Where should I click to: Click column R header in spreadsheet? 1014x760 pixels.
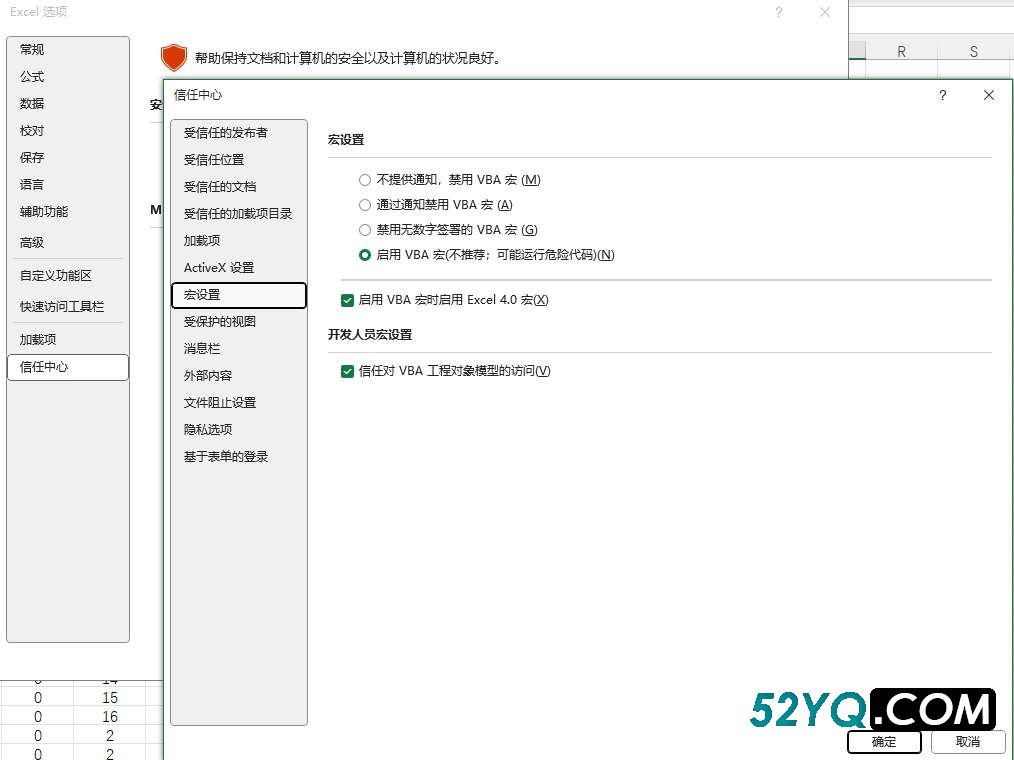click(x=901, y=52)
